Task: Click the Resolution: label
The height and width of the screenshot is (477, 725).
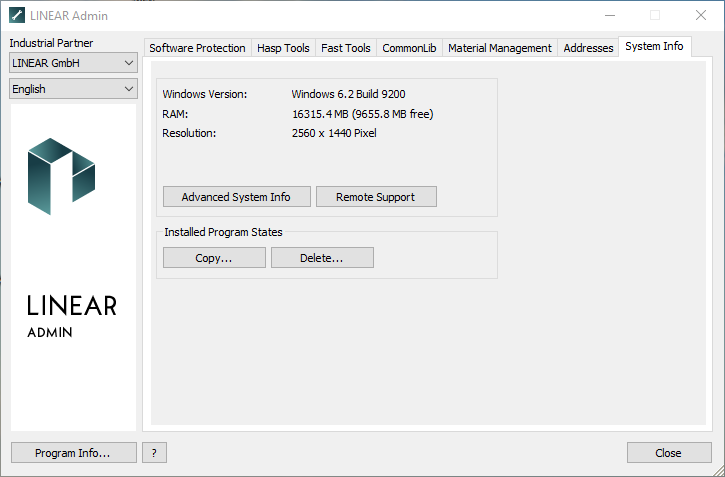Action: coord(189,134)
